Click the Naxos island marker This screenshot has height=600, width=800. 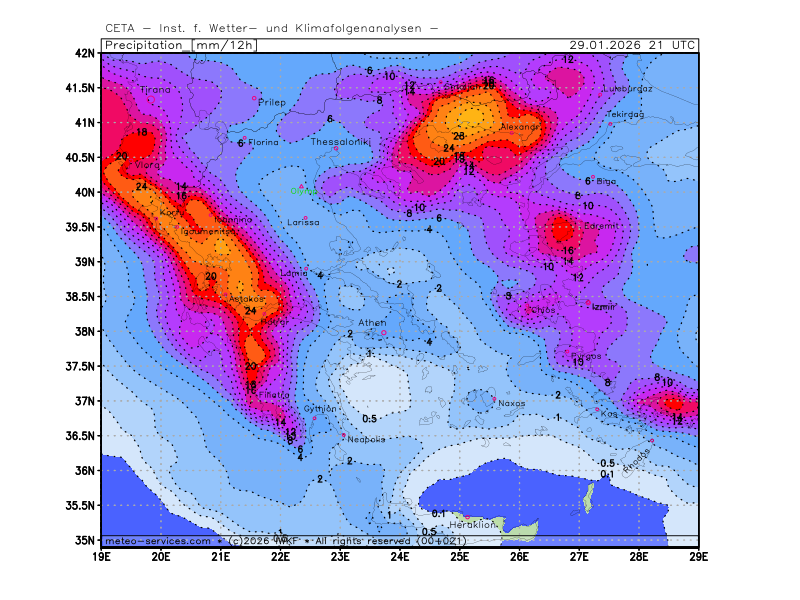[493, 399]
